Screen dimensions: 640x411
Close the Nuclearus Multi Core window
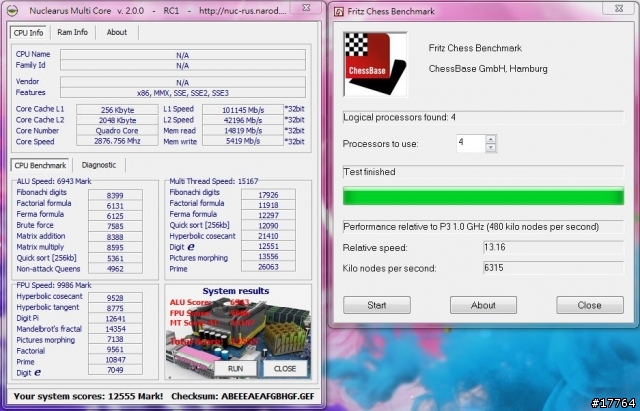tap(306, 7)
